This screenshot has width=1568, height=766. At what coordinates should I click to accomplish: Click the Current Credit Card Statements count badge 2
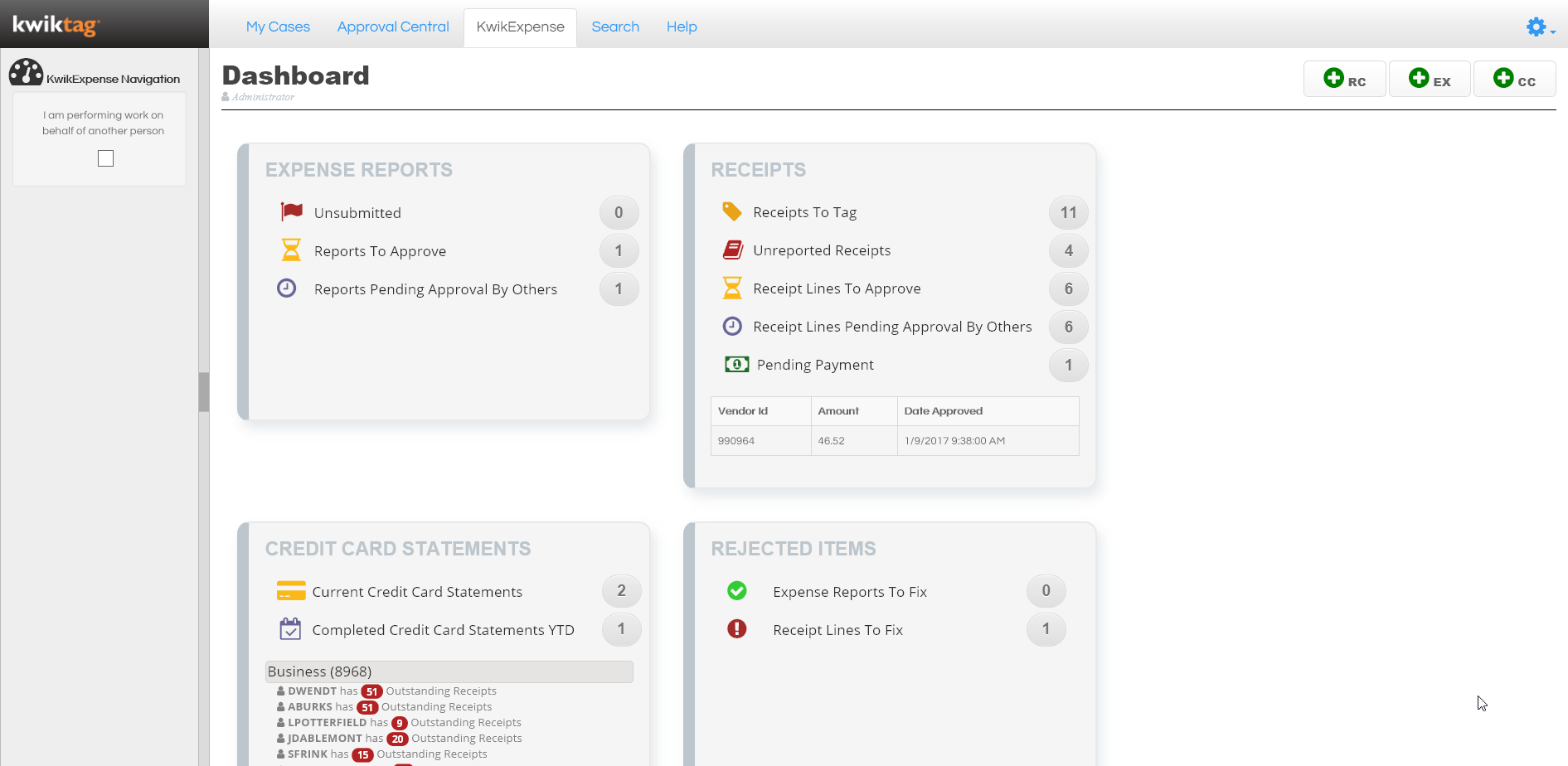(621, 590)
